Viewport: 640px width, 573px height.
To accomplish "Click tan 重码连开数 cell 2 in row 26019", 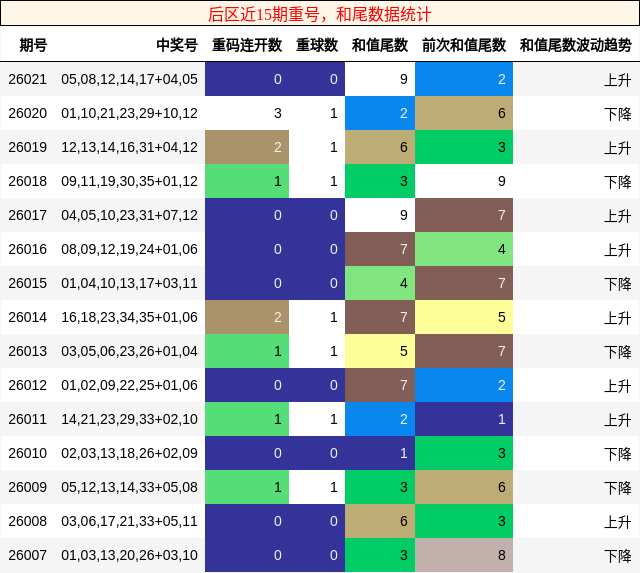I will point(247,147).
